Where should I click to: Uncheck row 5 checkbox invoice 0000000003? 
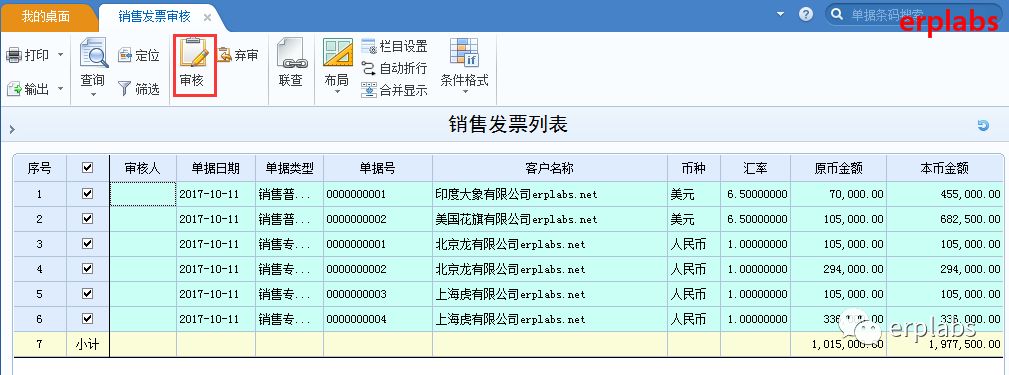[x=88, y=294]
